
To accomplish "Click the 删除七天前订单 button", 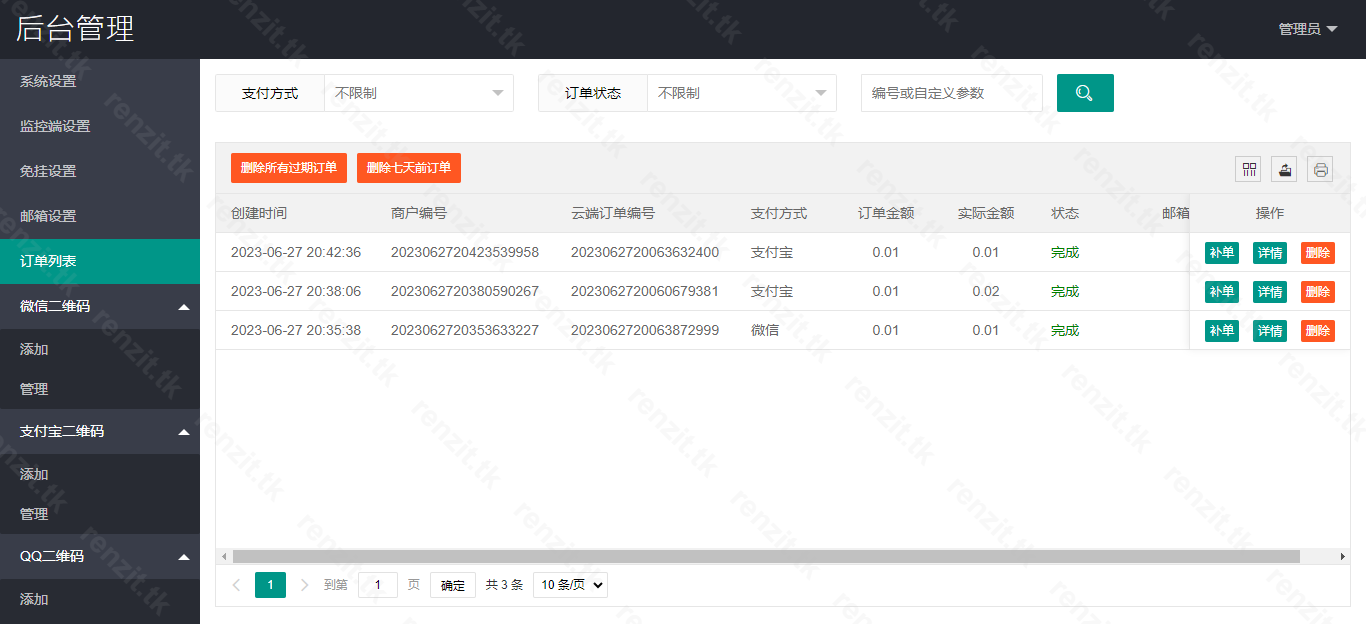I will coord(408,168).
